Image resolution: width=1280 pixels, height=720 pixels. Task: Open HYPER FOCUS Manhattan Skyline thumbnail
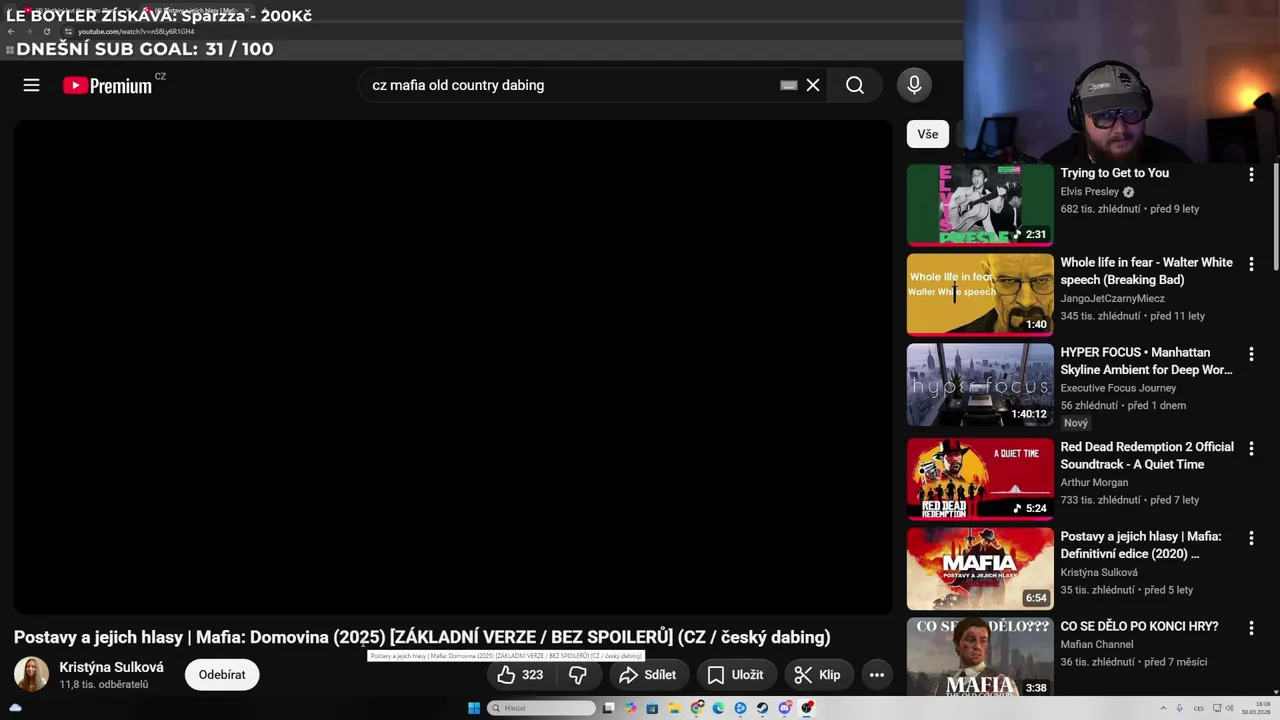980,384
